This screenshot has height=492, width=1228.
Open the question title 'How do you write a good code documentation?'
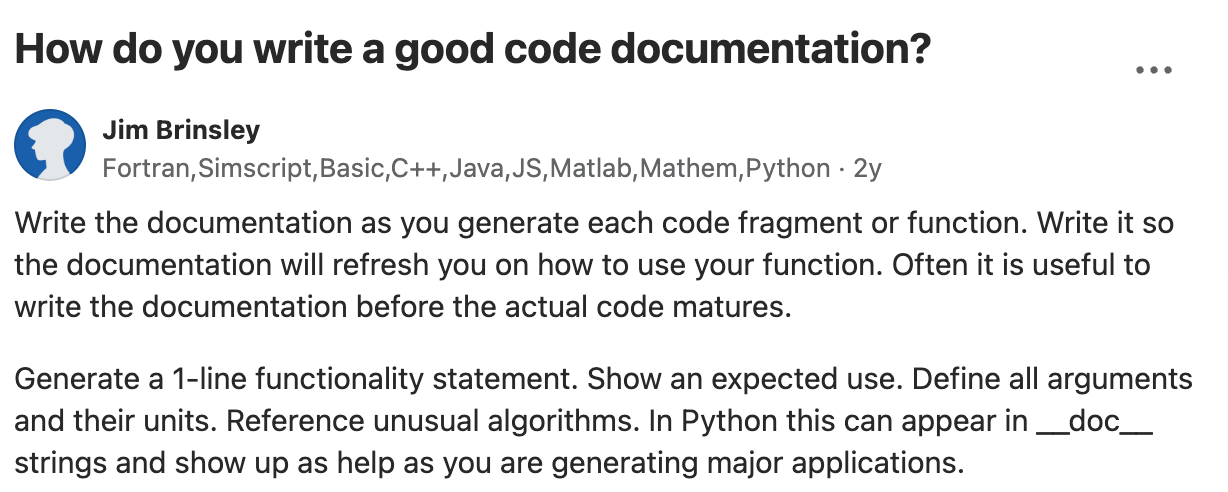point(473,48)
